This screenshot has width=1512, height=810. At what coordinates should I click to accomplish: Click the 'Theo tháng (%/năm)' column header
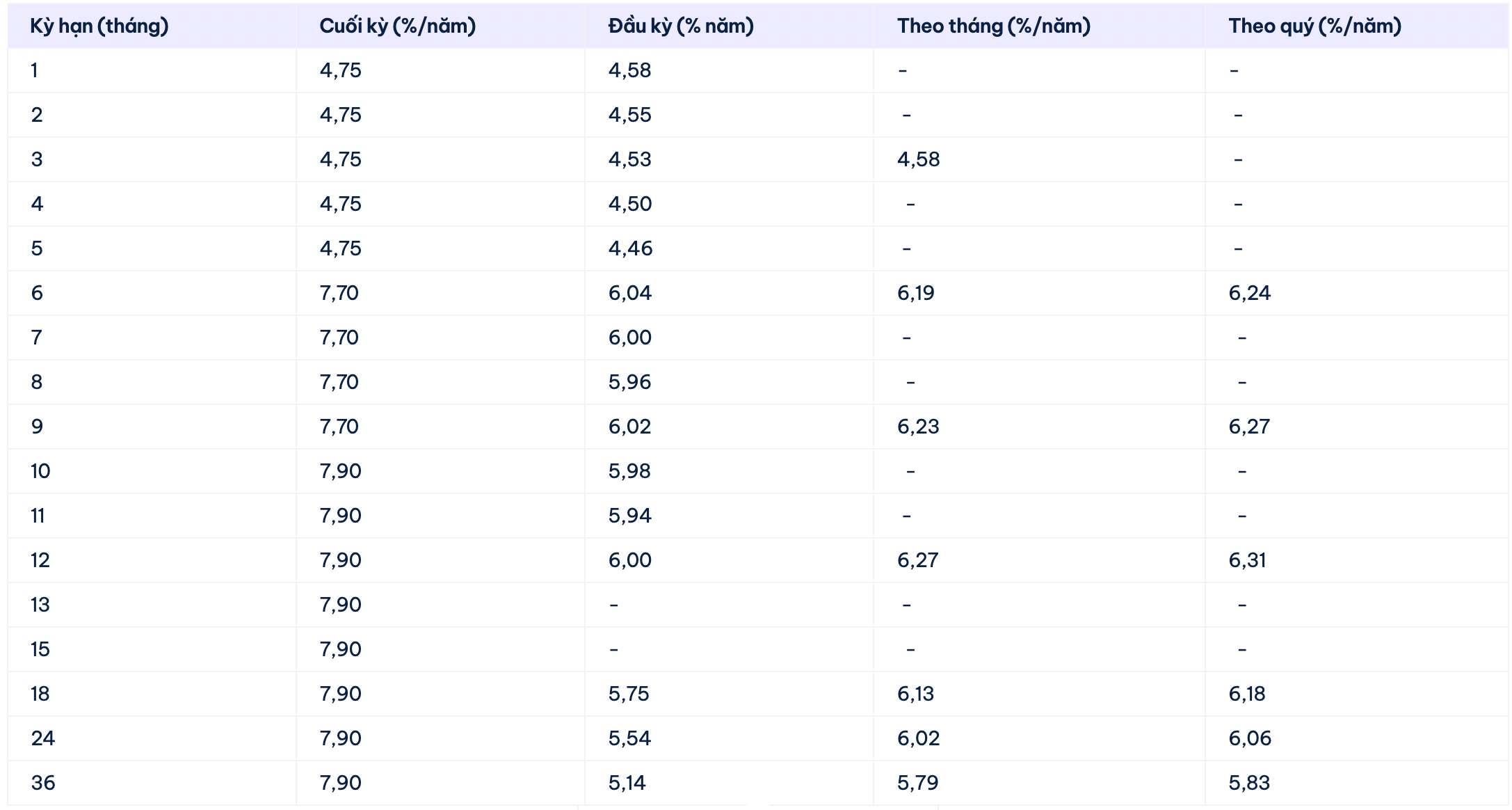click(x=993, y=26)
